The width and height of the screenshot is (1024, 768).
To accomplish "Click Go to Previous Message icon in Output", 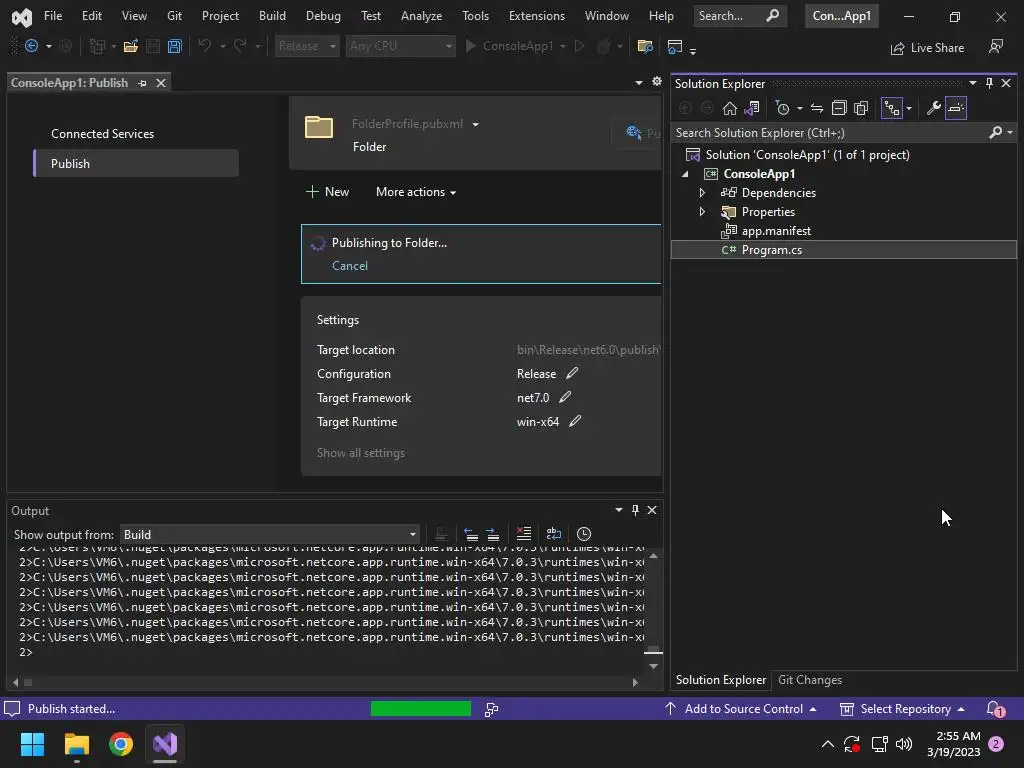I will coord(471,534).
